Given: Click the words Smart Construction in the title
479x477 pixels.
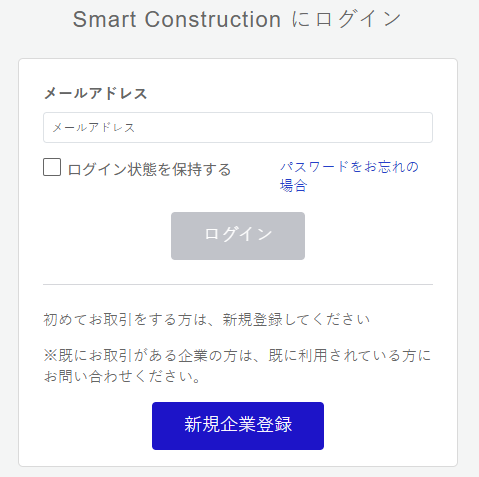Looking at the screenshot, I should (x=177, y=19).
